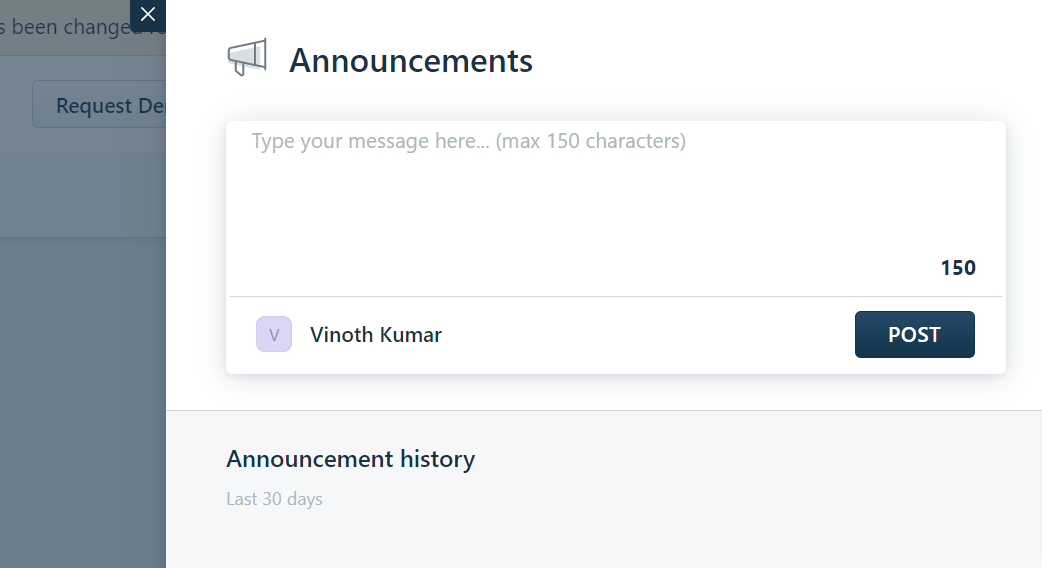Select the Last 30 days label
The image size is (1042, 568).
tap(274, 499)
